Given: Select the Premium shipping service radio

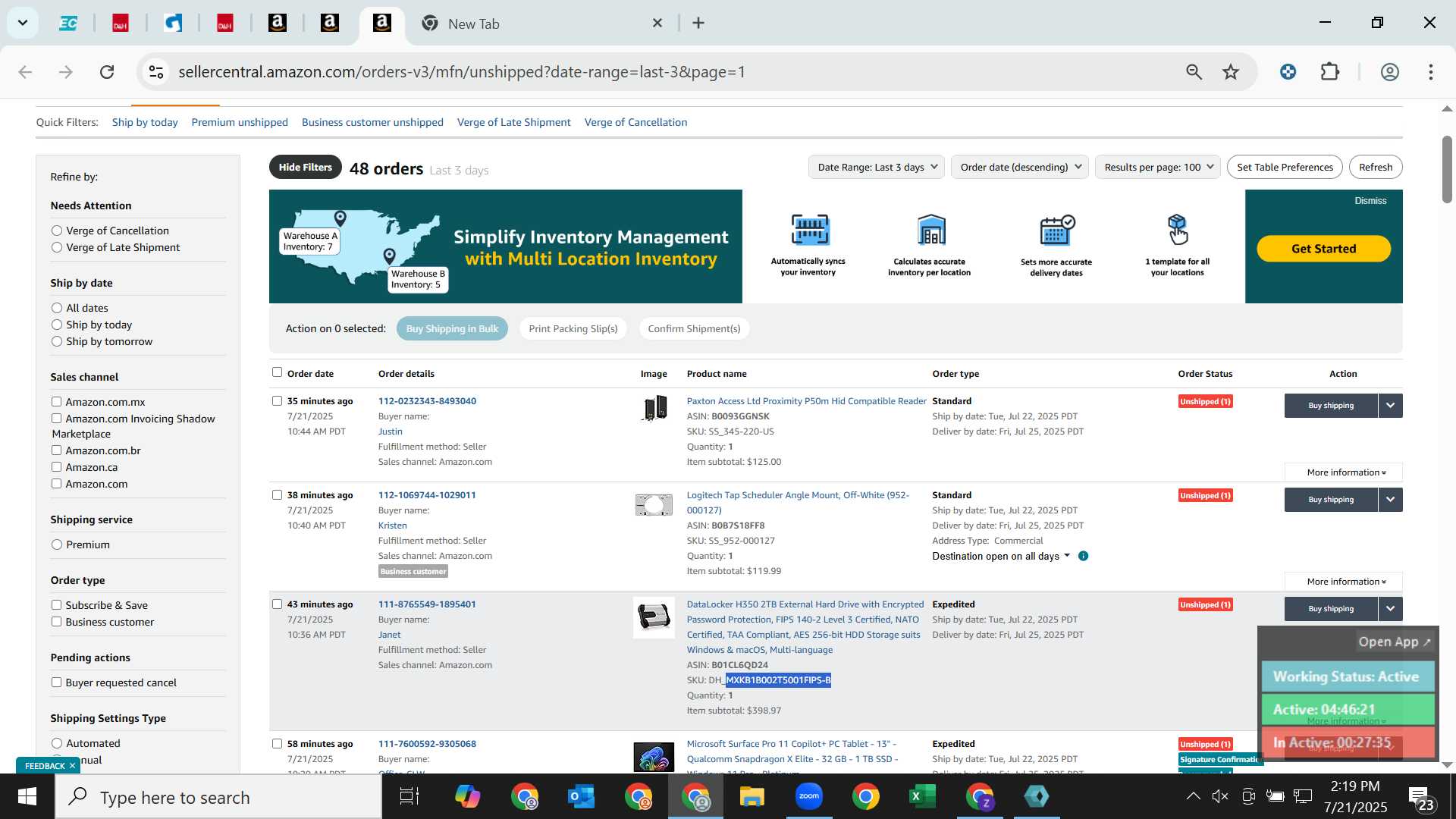Looking at the screenshot, I should pos(57,544).
